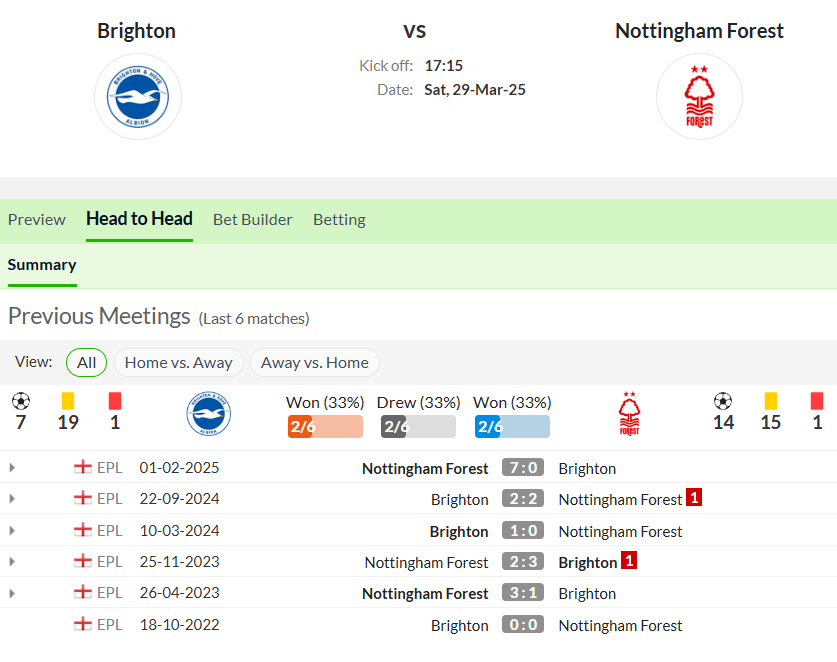
Task: Click Nottingham Forest's red card icon
Action: click(x=817, y=401)
